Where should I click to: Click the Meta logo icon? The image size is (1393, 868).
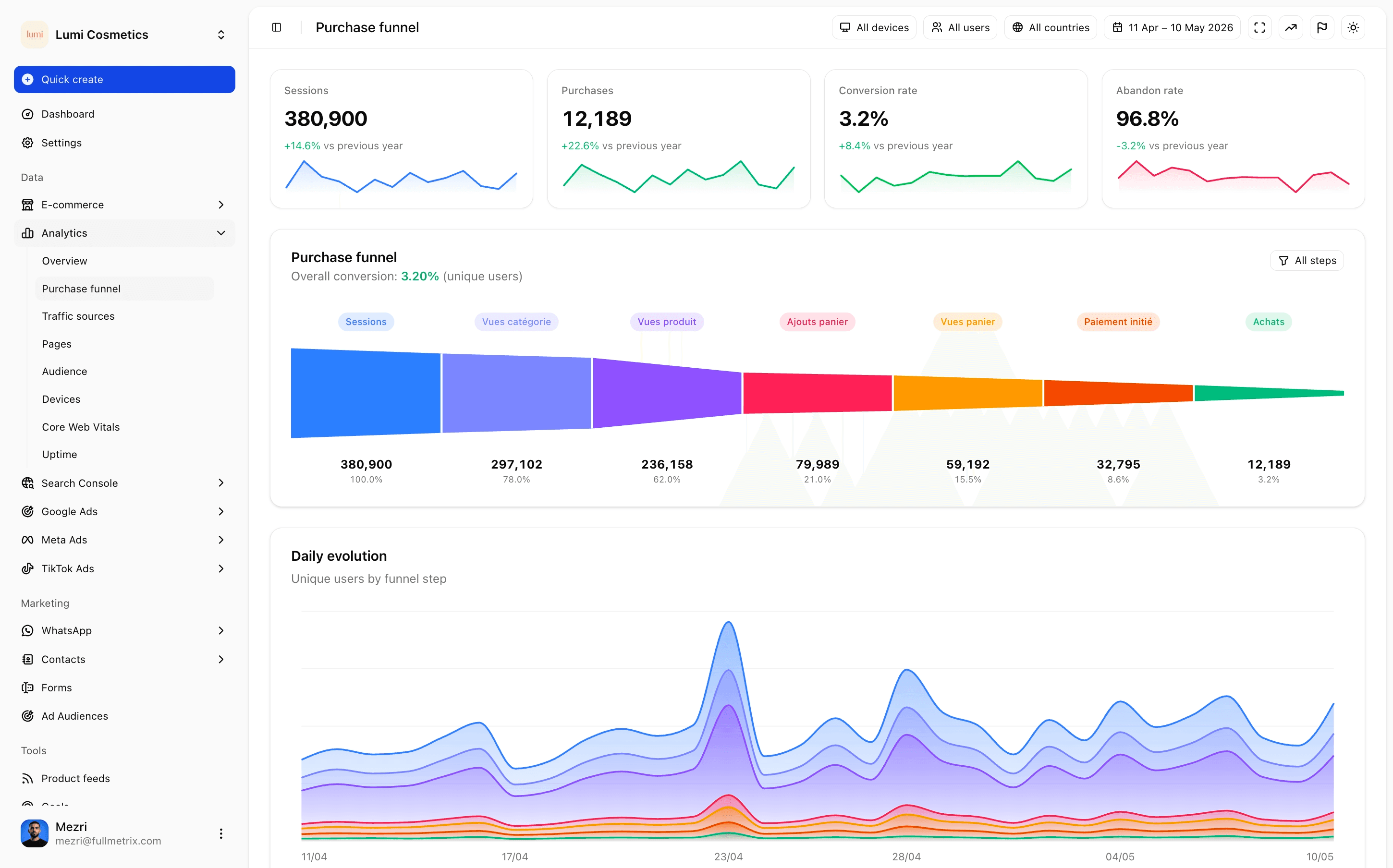pos(27,540)
